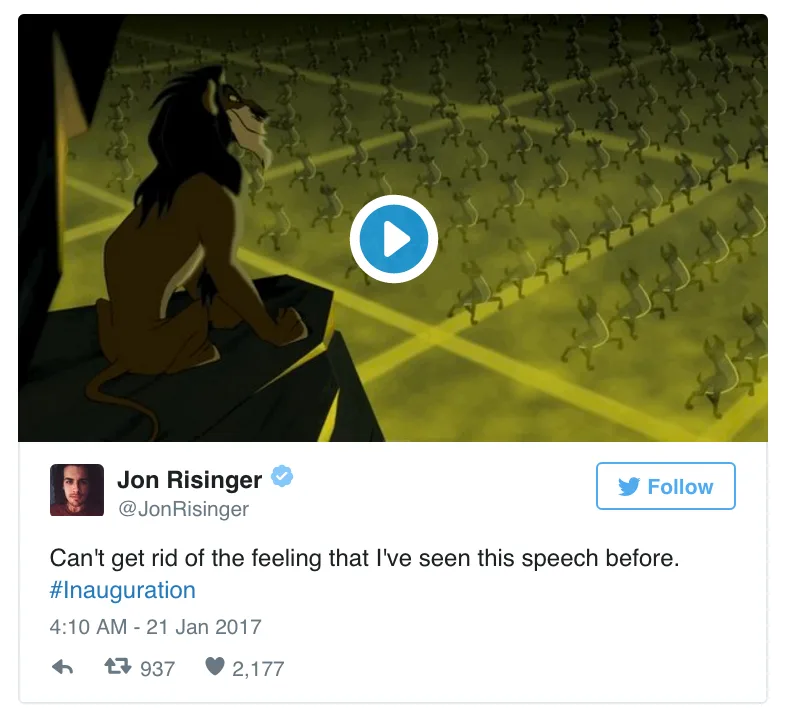Follow Jon Risinger using the Follow button
794x716 pixels.
665,486
